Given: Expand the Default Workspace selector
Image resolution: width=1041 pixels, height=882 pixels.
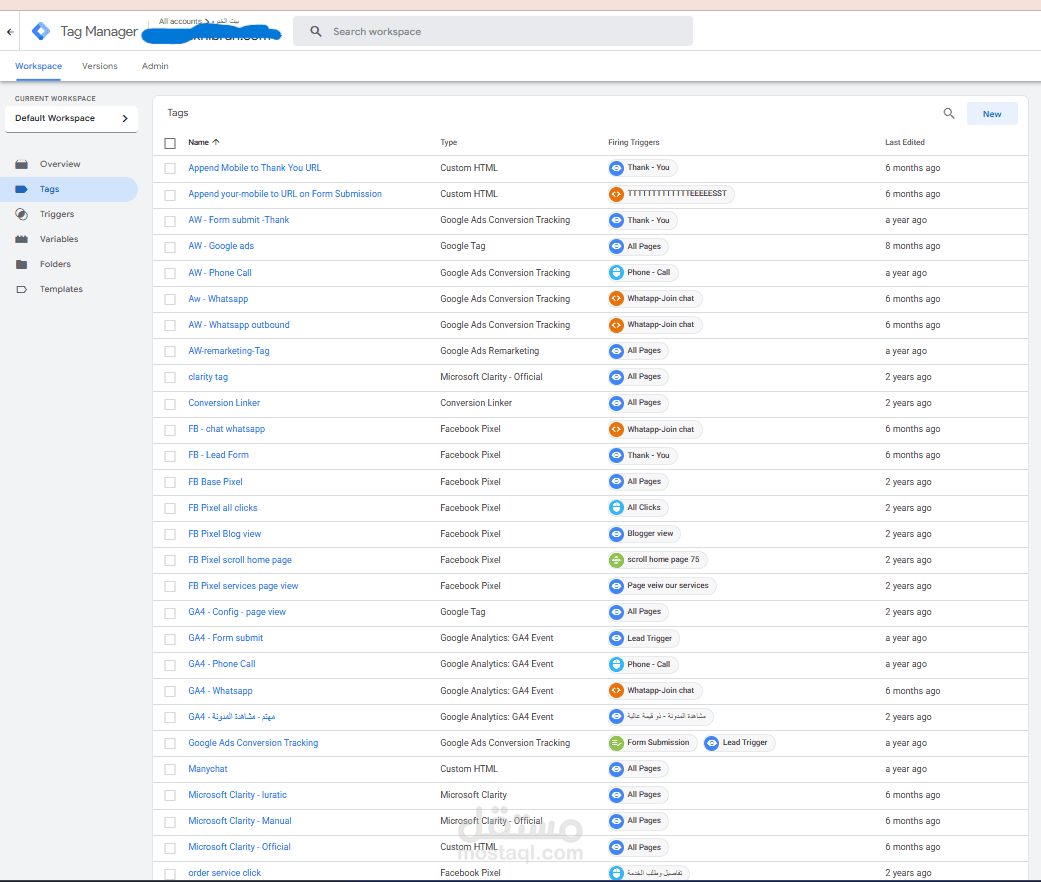Looking at the screenshot, I should pyautogui.click(x=71, y=118).
